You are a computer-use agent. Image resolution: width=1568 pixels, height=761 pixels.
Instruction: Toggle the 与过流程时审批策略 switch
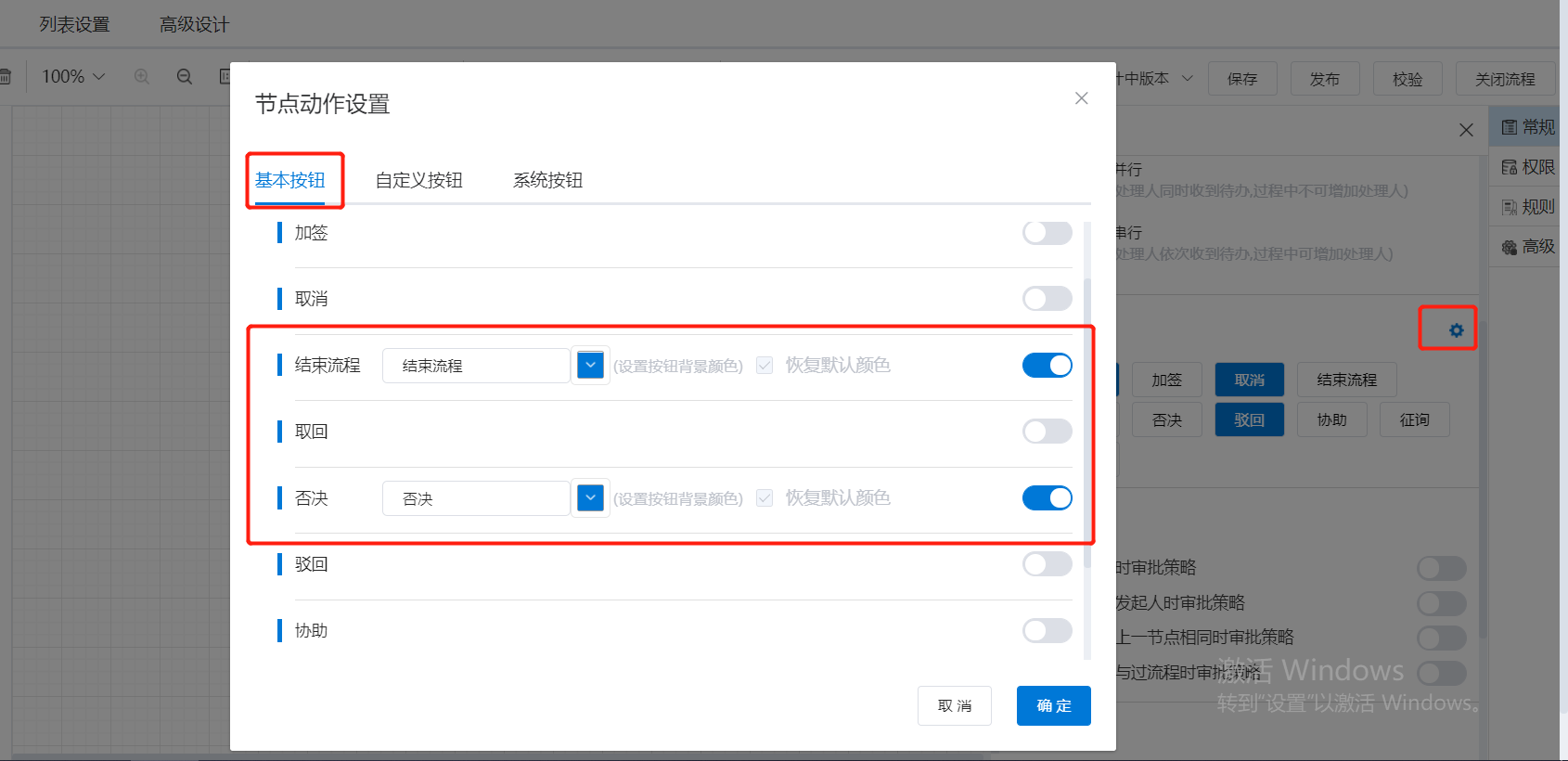(x=1442, y=673)
